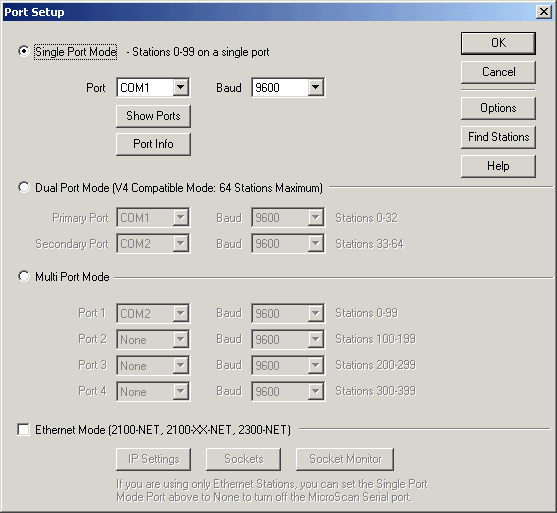Click the Sockets button
This screenshot has width=557, height=513.
click(x=243, y=459)
